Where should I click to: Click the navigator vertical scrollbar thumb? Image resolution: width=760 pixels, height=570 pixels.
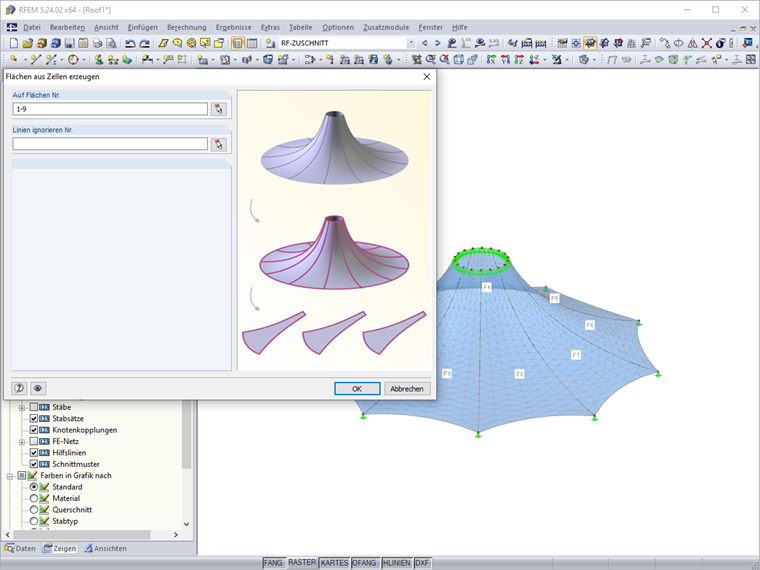point(187,434)
